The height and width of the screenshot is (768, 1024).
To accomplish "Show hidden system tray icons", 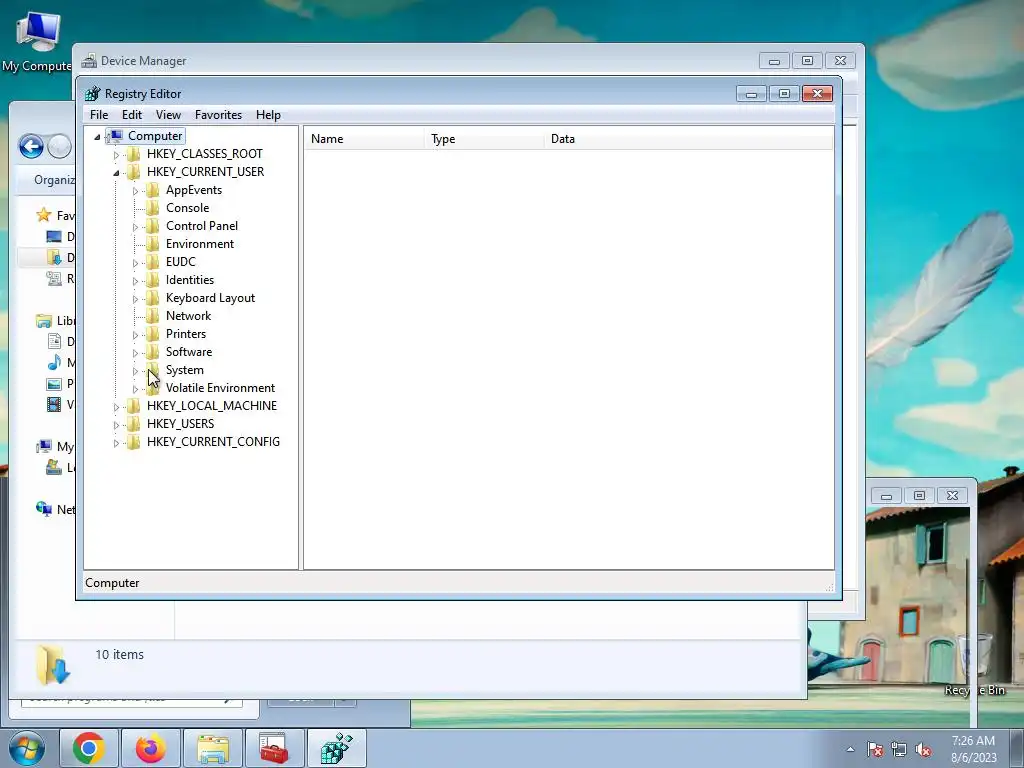I will click(850, 749).
